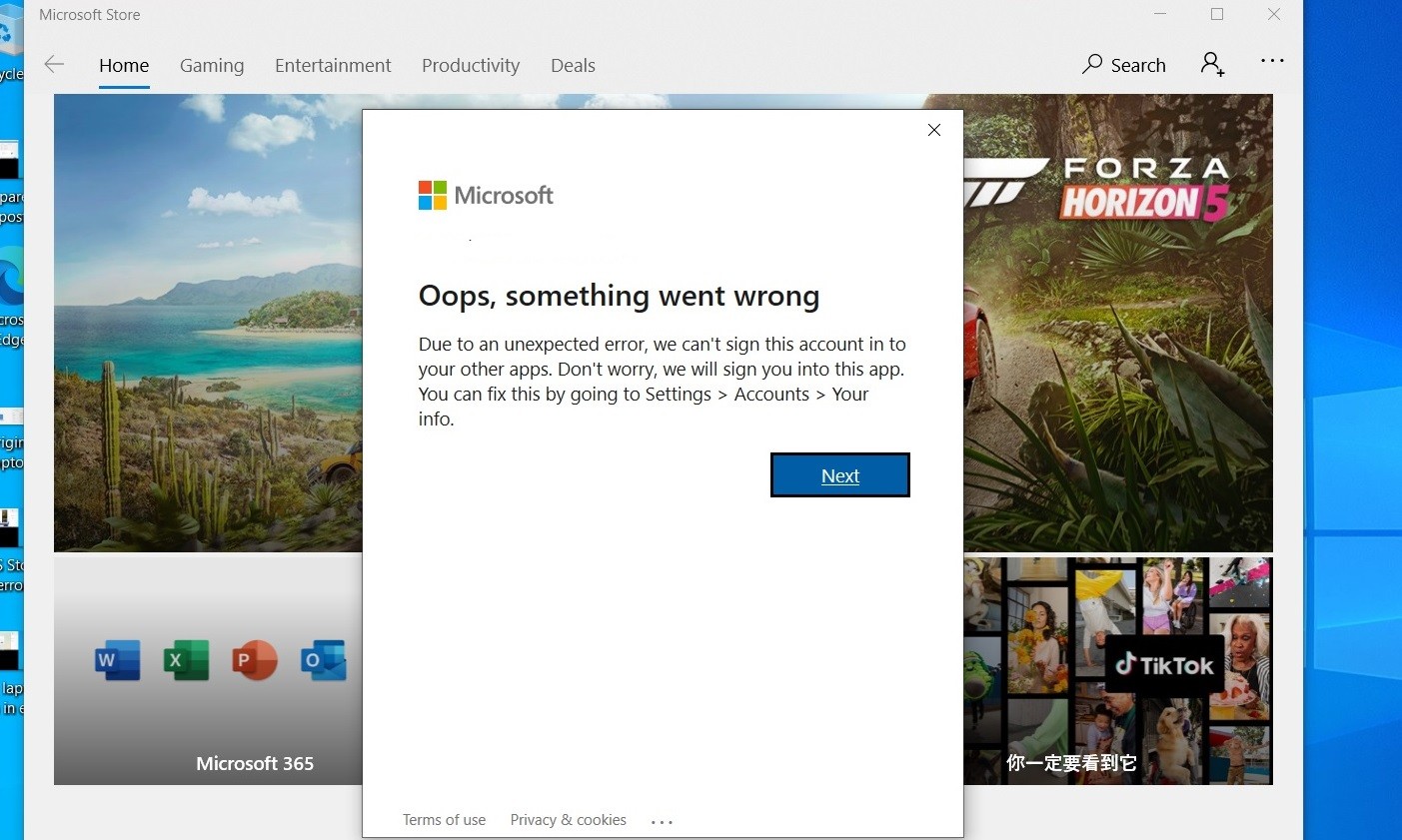The image size is (1402, 840).
Task: Switch to the Gaming tab
Action: (x=212, y=66)
